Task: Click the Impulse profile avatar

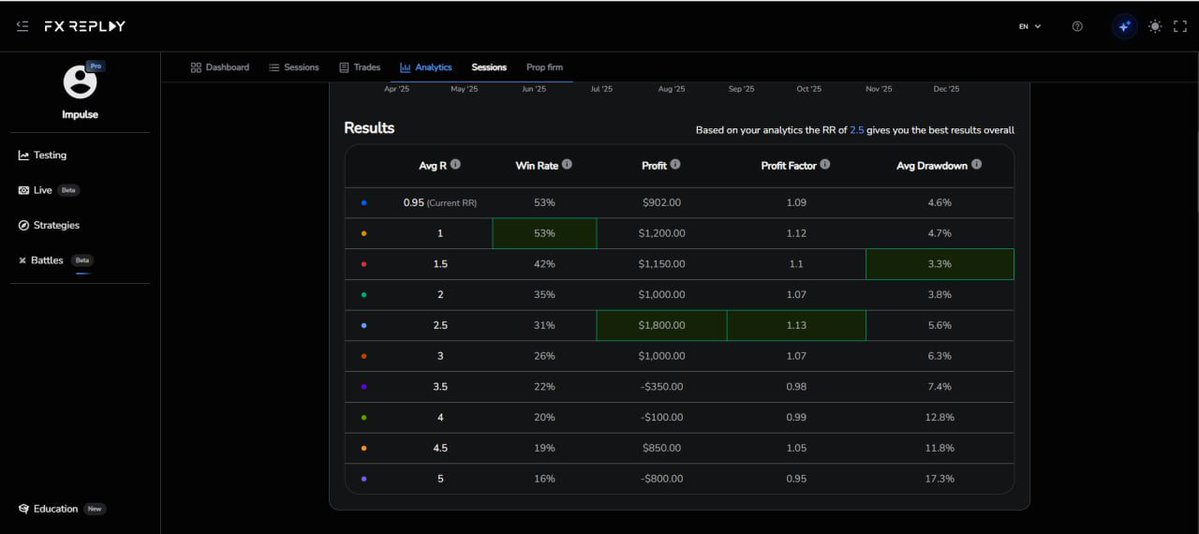Action: click(x=80, y=82)
